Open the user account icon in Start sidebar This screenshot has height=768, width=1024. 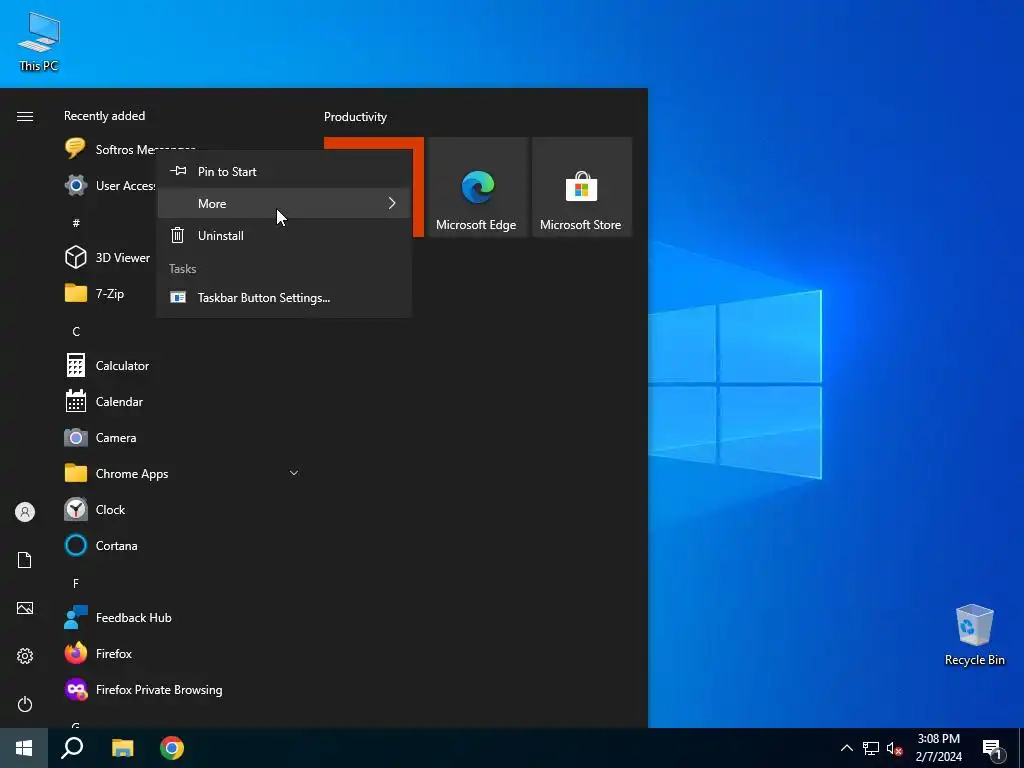coord(25,512)
